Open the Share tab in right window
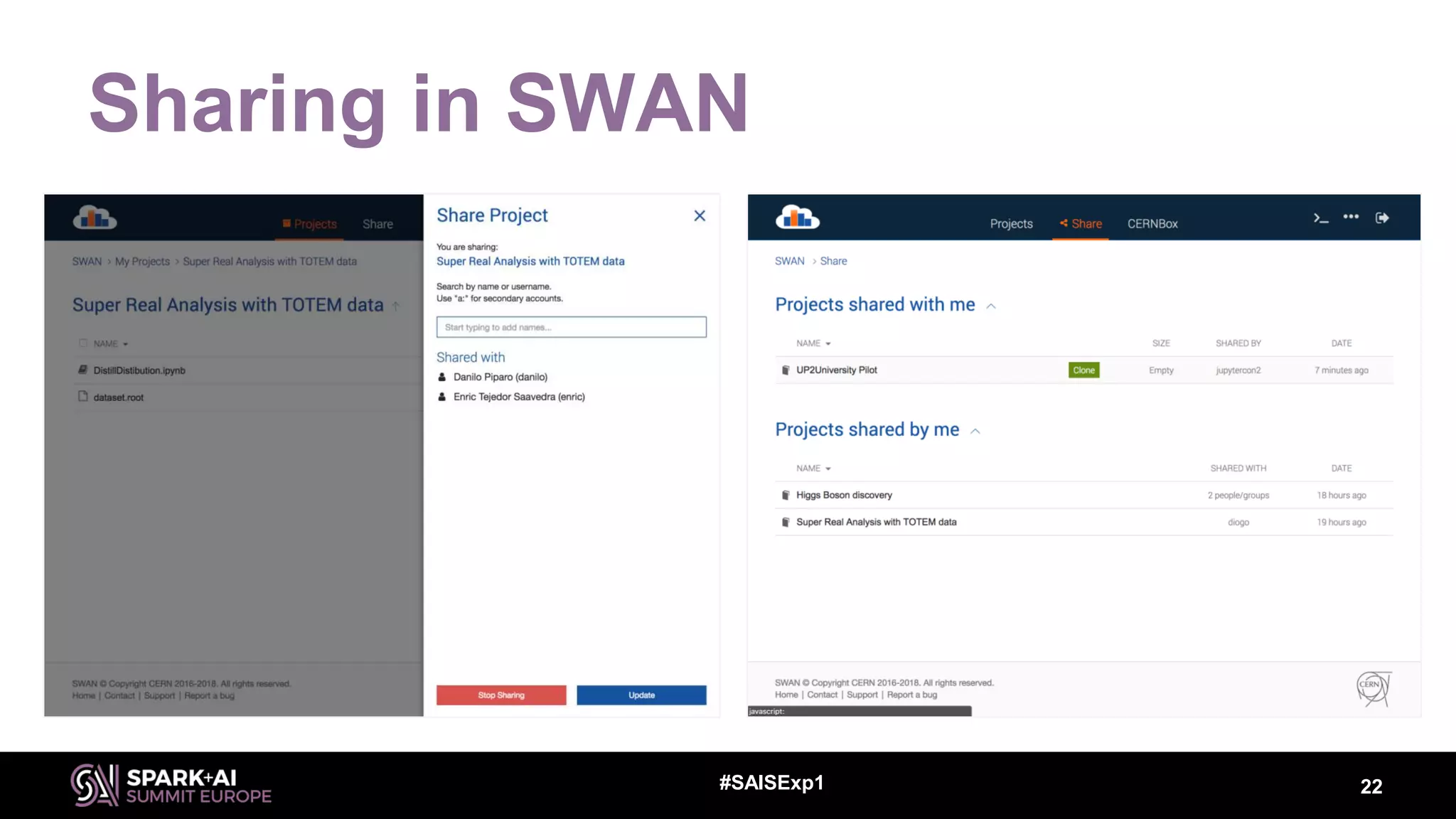Screen dimensions: 1456x819 tap(1081, 224)
